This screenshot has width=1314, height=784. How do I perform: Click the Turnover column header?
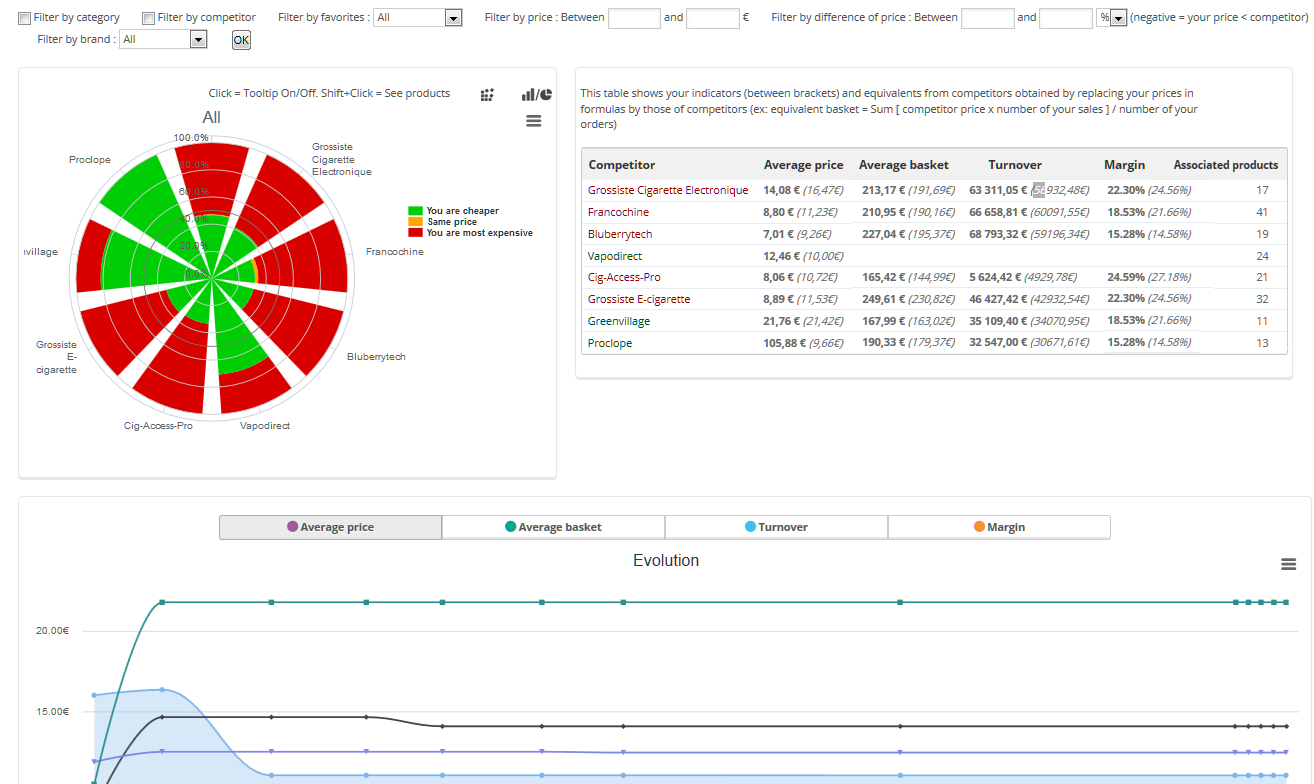pos(1015,165)
